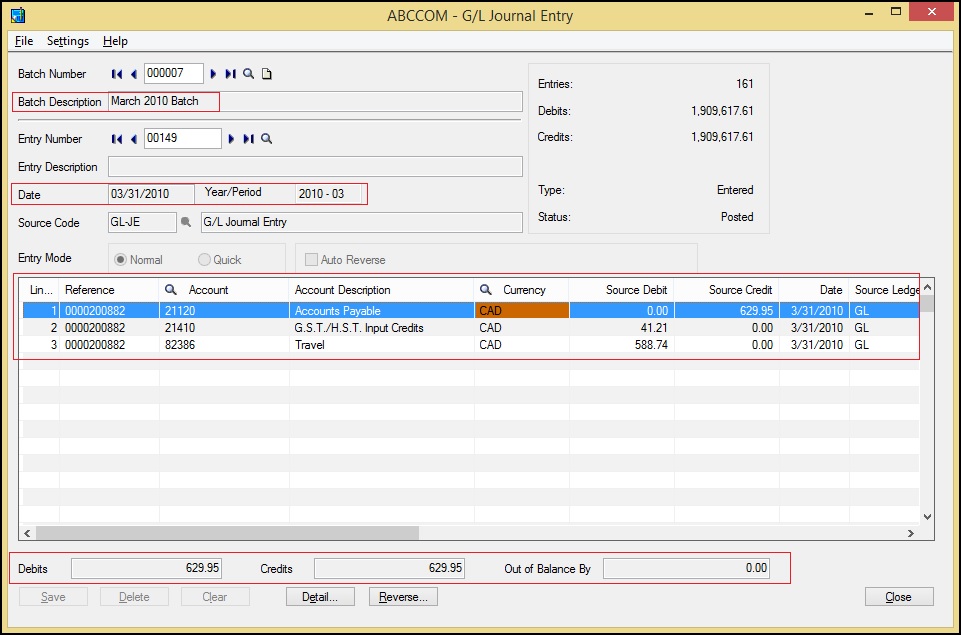The width and height of the screenshot is (961, 635).
Task: Click source debit 588.74 cell
Action: point(621,345)
